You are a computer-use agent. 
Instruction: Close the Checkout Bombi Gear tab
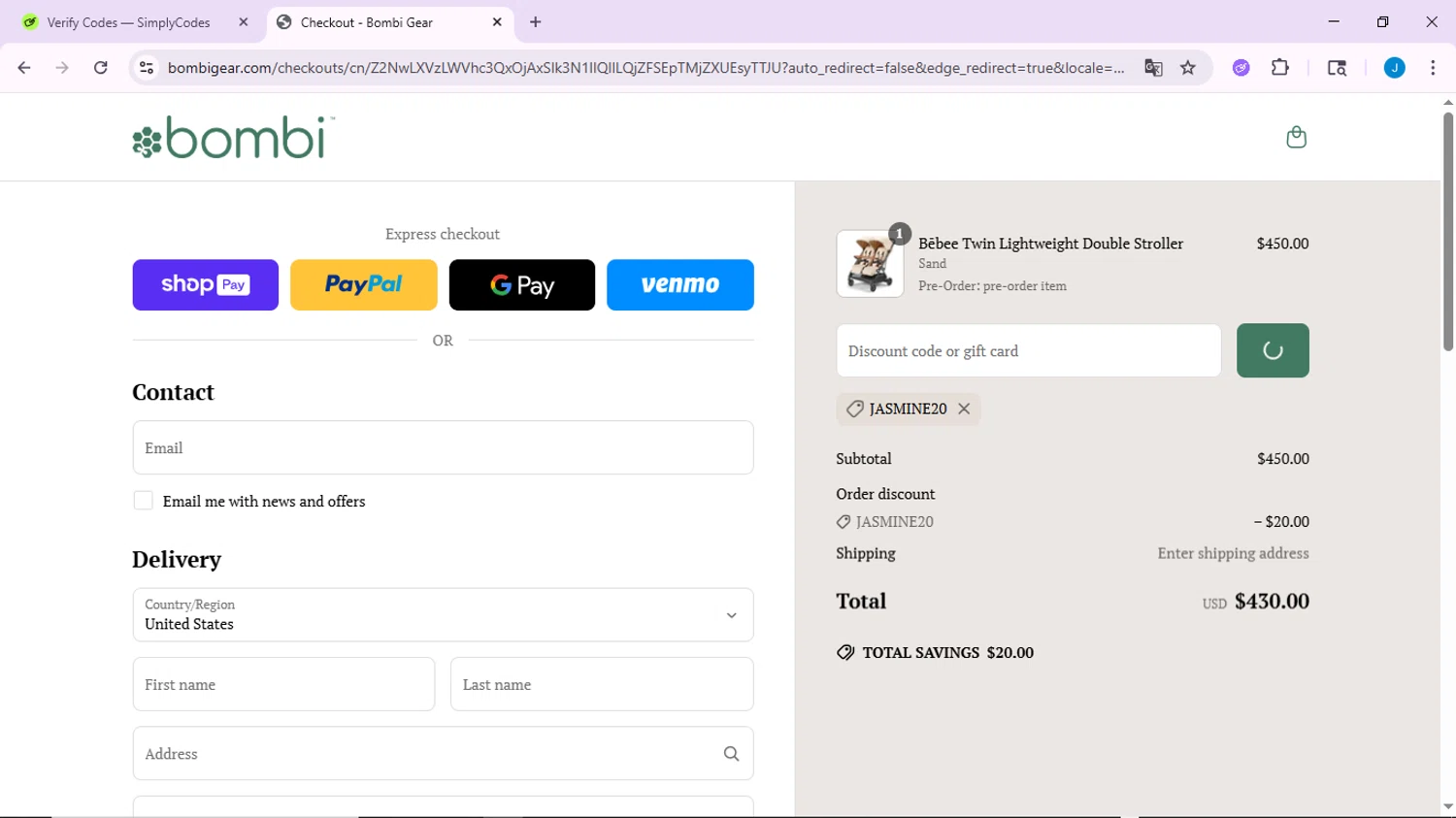497,22
